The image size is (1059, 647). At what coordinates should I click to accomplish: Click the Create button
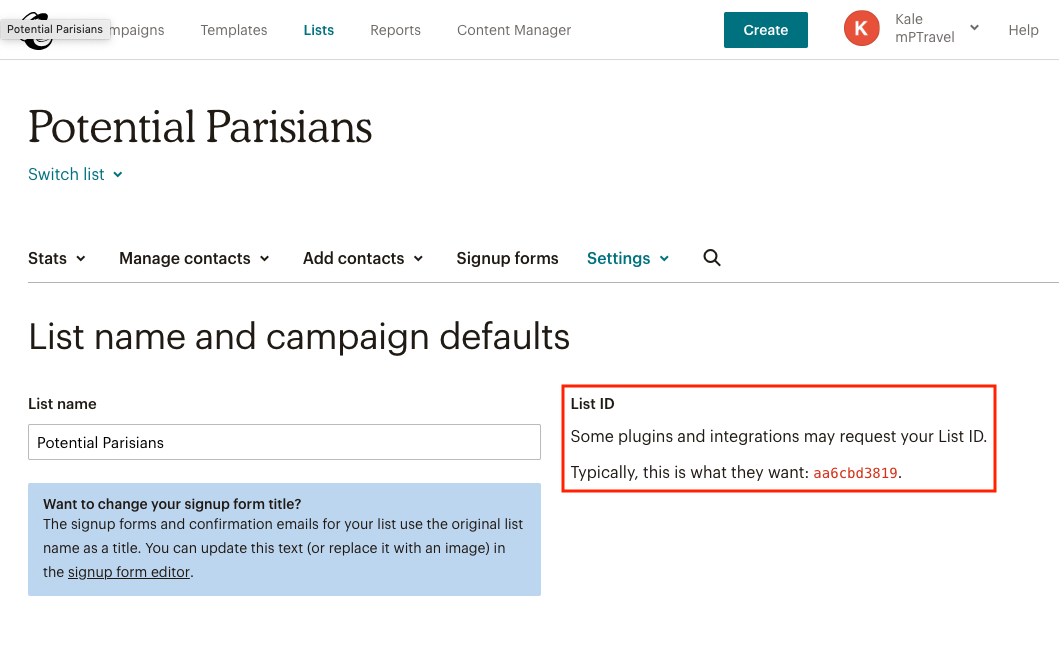[765, 30]
